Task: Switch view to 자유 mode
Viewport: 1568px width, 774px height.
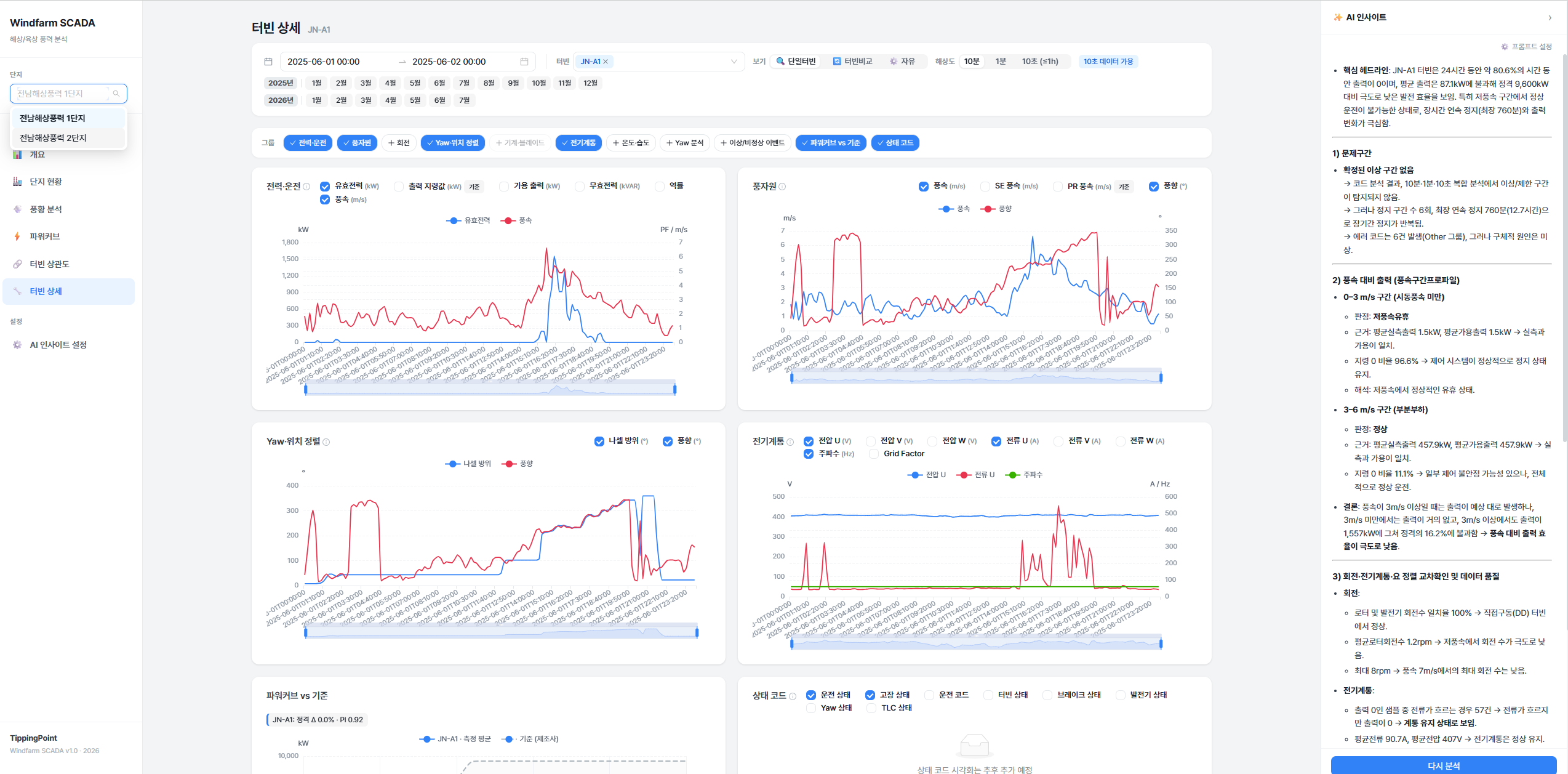Action: (x=902, y=62)
